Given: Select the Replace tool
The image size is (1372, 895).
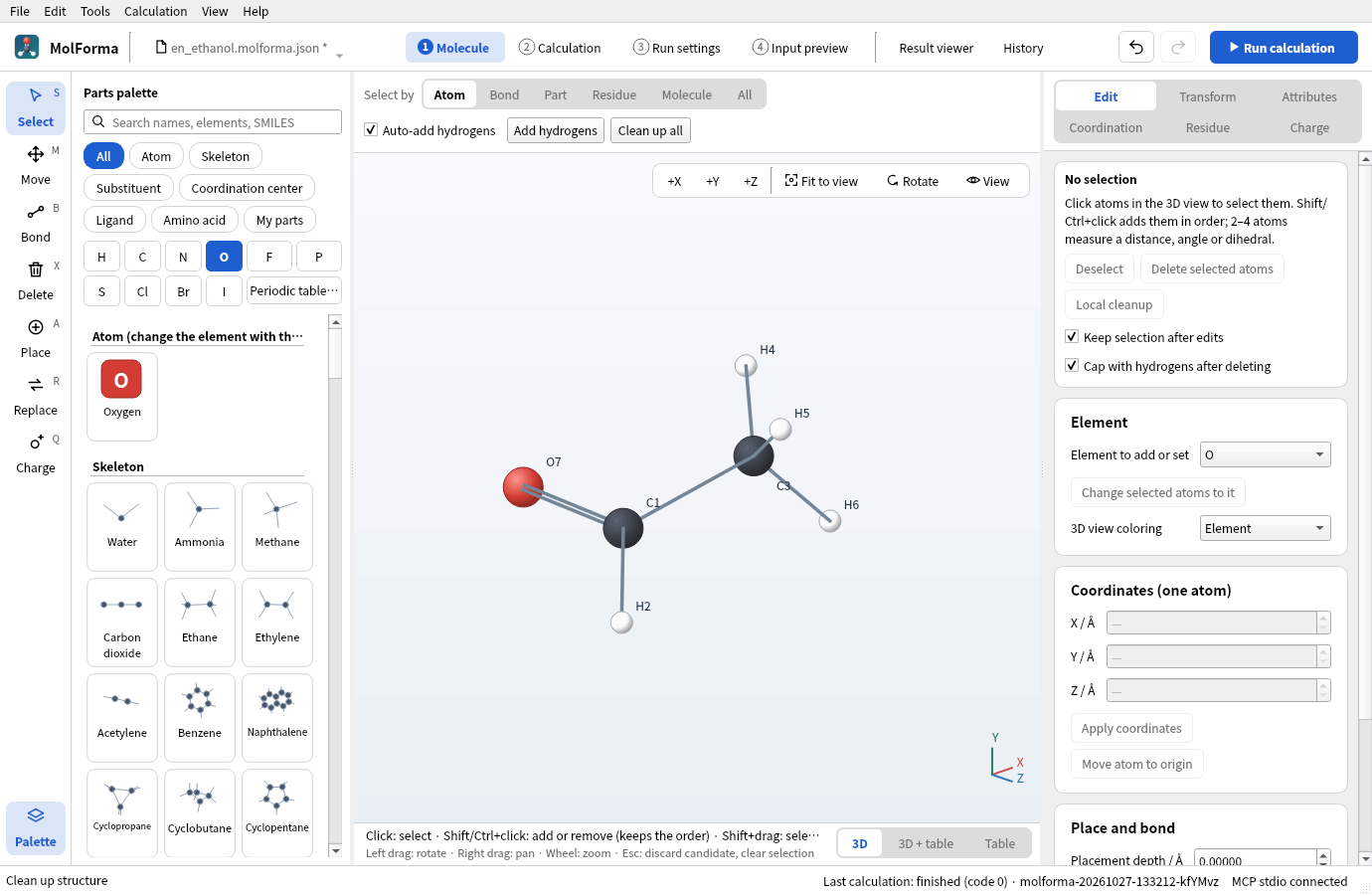Looking at the screenshot, I should point(36,396).
